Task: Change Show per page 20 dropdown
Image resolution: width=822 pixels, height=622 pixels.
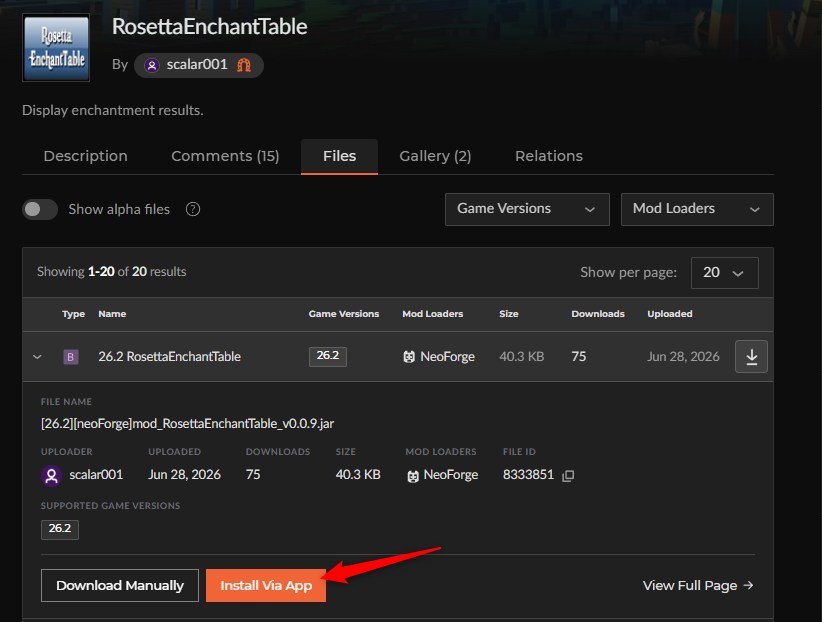Action: coord(724,273)
